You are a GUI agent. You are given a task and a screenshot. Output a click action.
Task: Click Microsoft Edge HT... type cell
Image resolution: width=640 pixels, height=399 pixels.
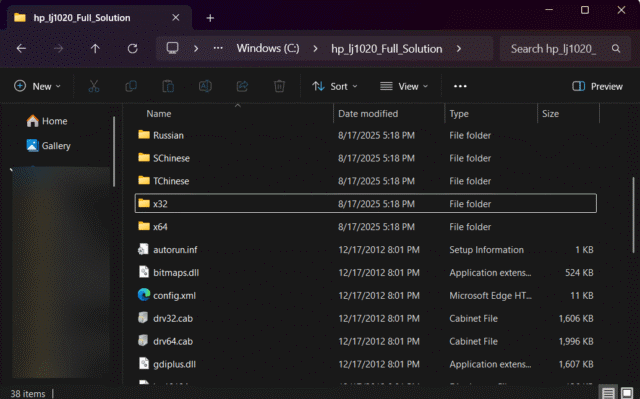click(x=490, y=295)
